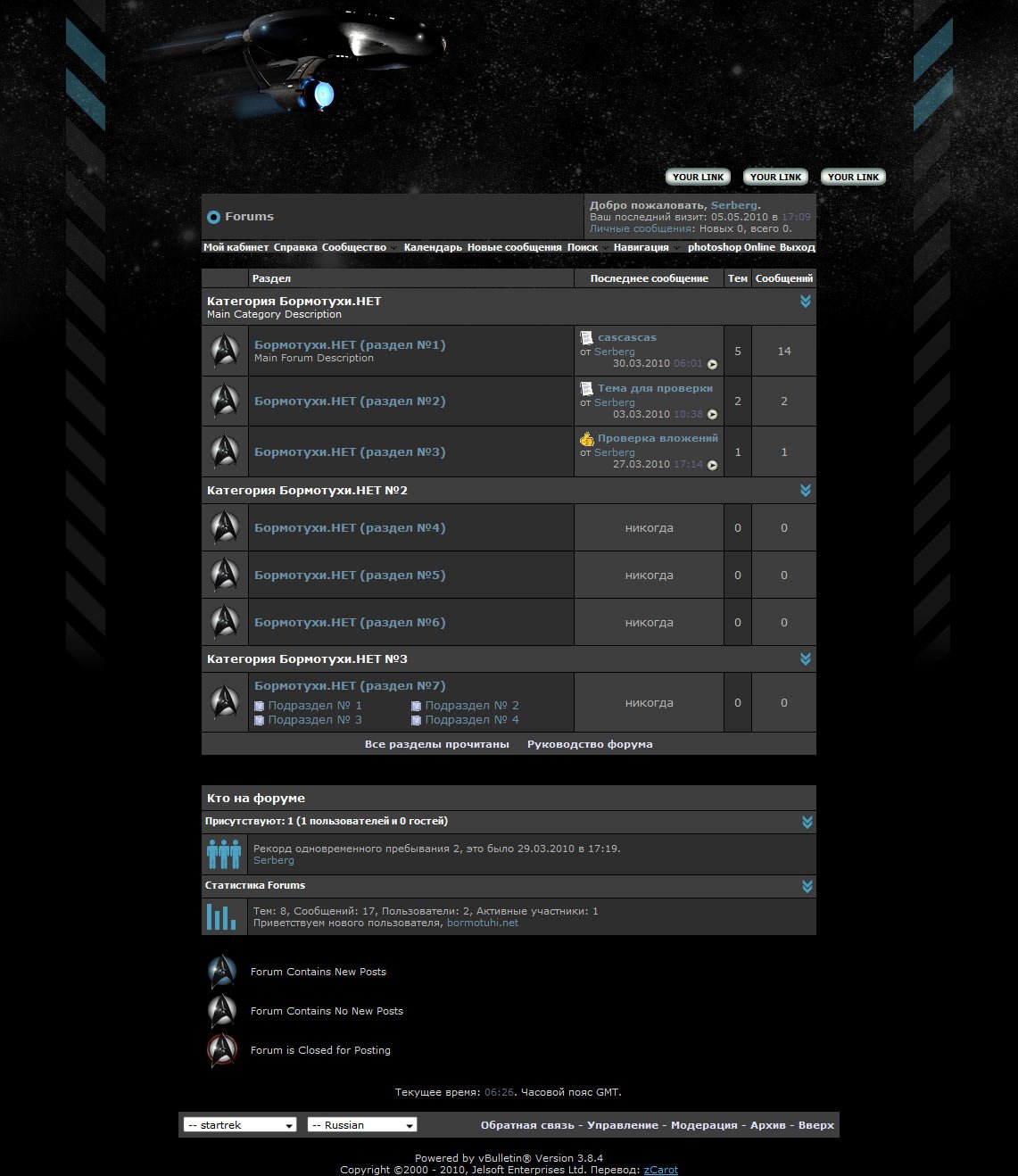Screen dimensions: 1018x1176
Task: Open the Сообщество dropdown menu
Action: [360, 247]
